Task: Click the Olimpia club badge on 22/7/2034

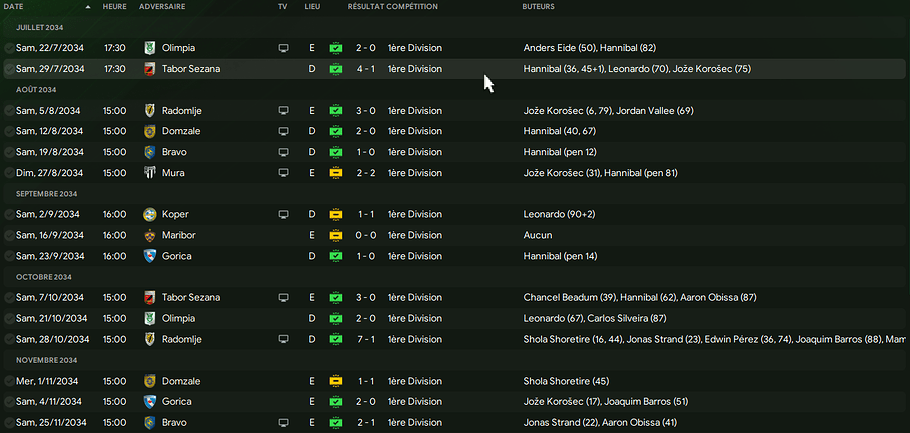Action: [150, 48]
